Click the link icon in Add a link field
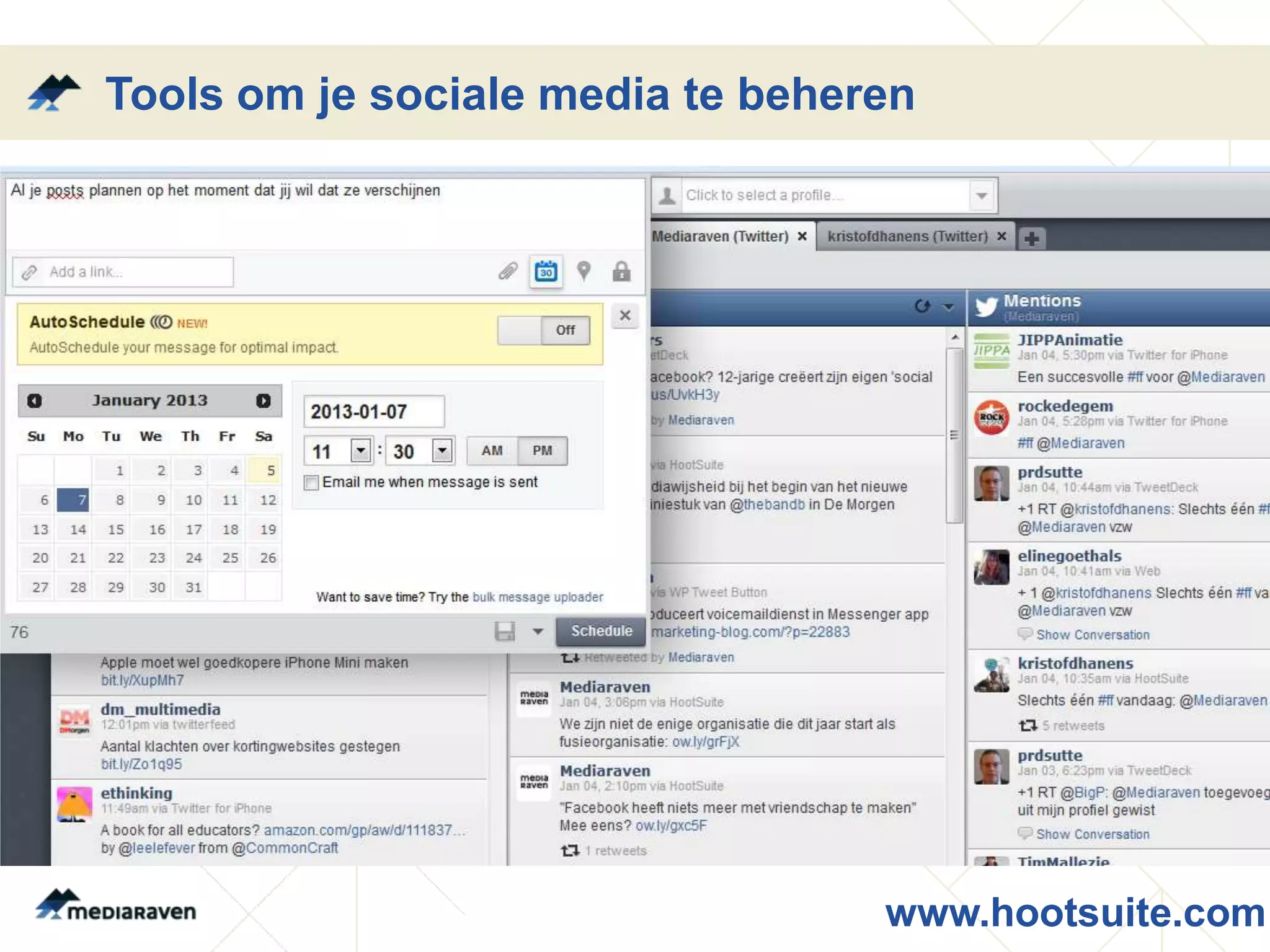This screenshot has height=952, width=1270. [29, 272]
